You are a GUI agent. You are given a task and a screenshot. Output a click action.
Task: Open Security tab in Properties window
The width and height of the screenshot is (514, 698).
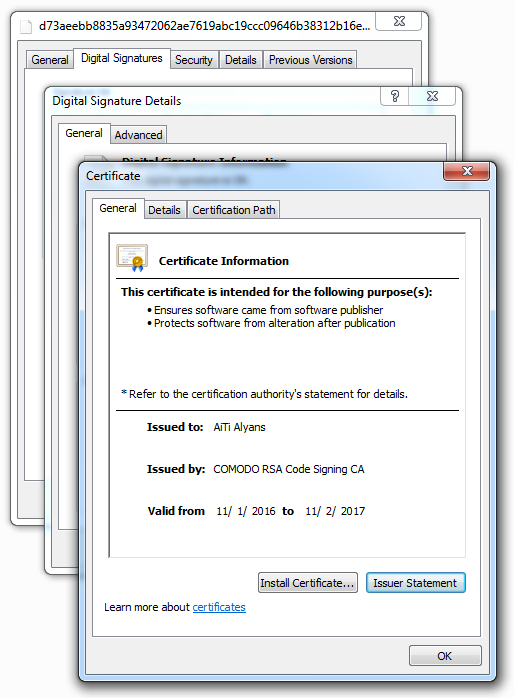[194, 60]
